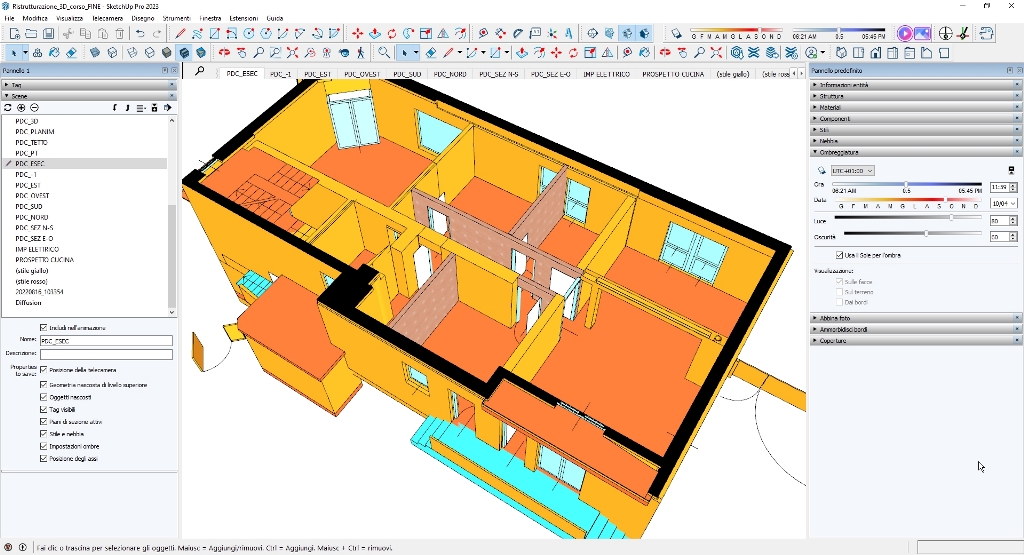Click the Save floppy disk icon
This screenshot has height=555, width=1024.
click(x=48, y=33)
